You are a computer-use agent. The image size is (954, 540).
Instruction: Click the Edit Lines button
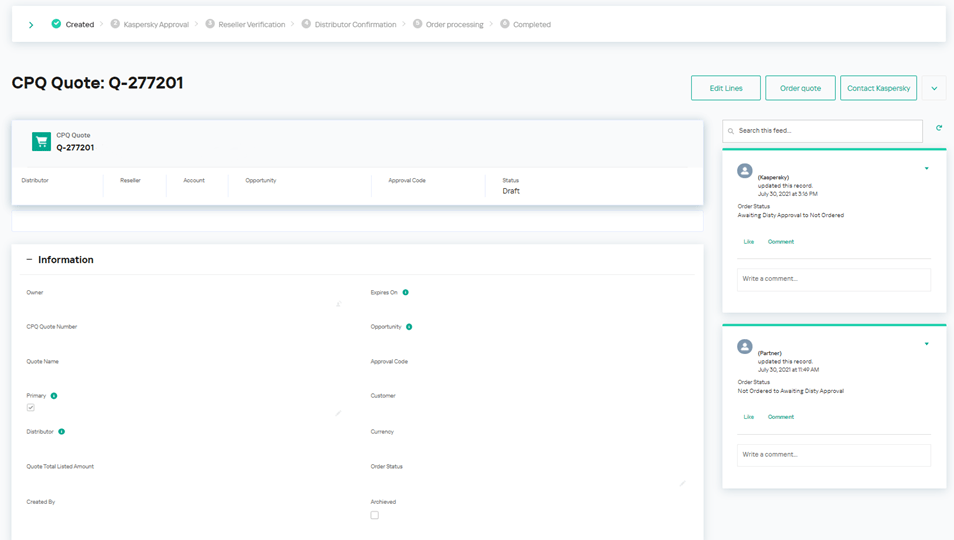726,88
